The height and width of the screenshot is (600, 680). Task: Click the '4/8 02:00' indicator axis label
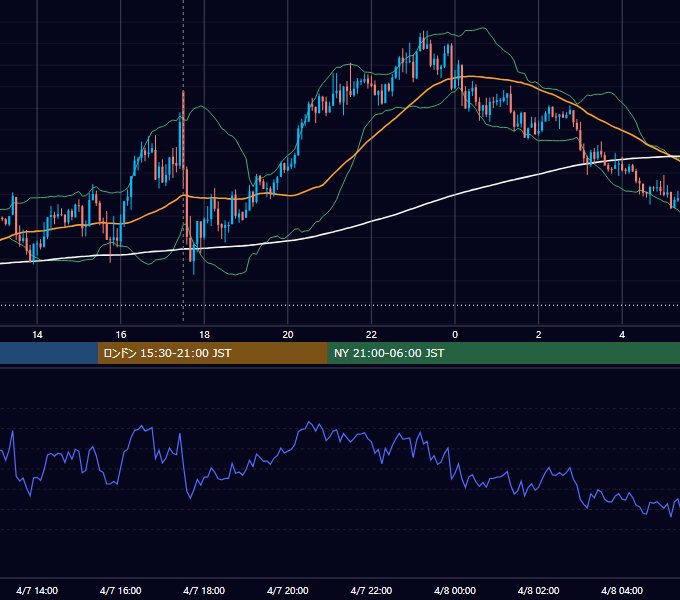point(538,590)
